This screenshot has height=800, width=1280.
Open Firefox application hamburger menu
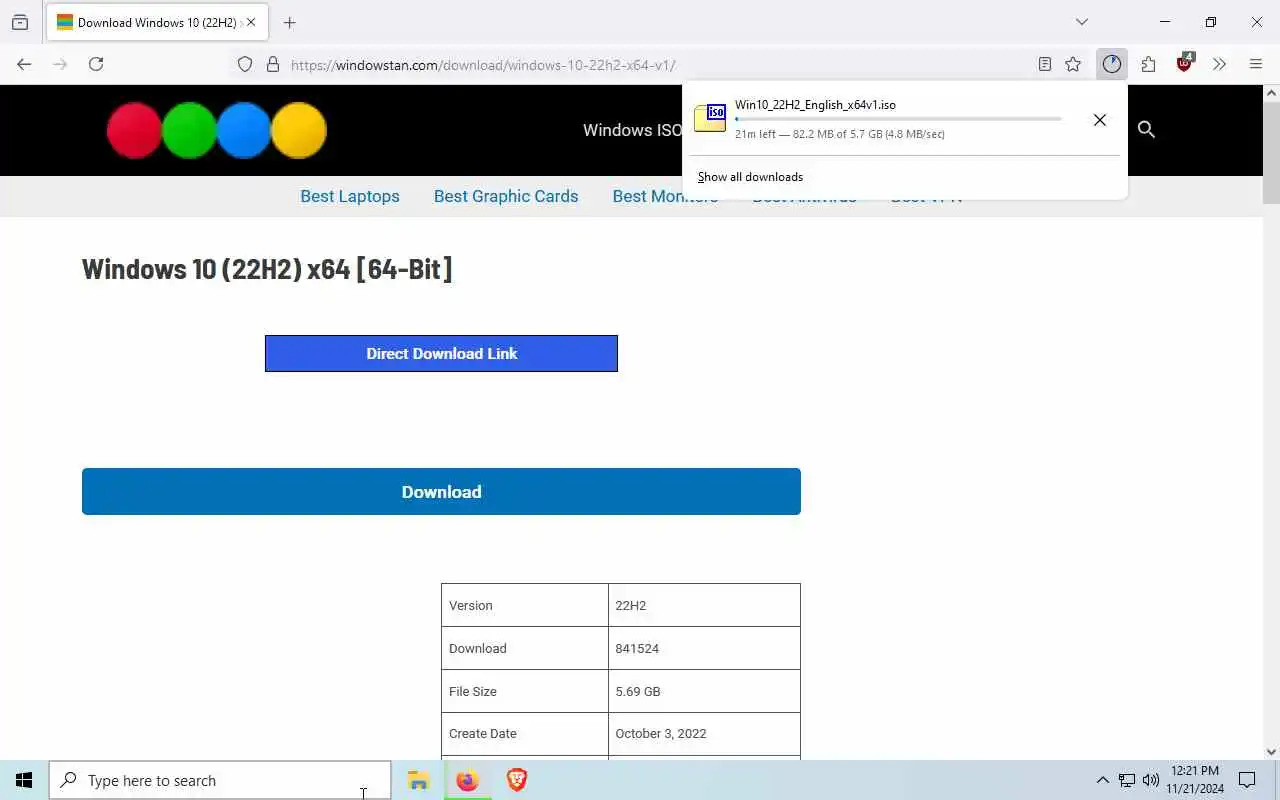tap(1256, 64)
